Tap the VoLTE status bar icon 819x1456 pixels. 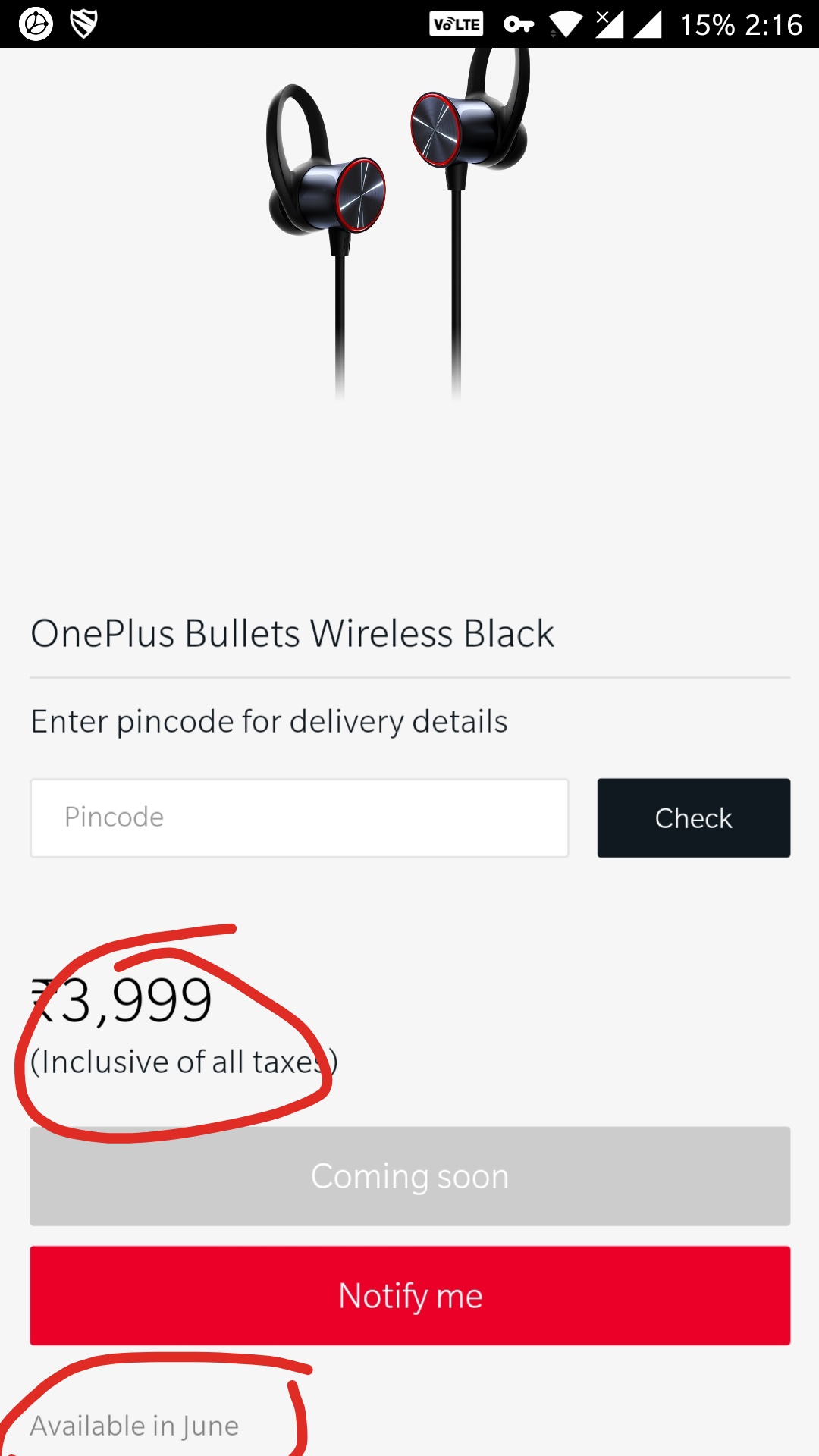(x=456, y=24)
